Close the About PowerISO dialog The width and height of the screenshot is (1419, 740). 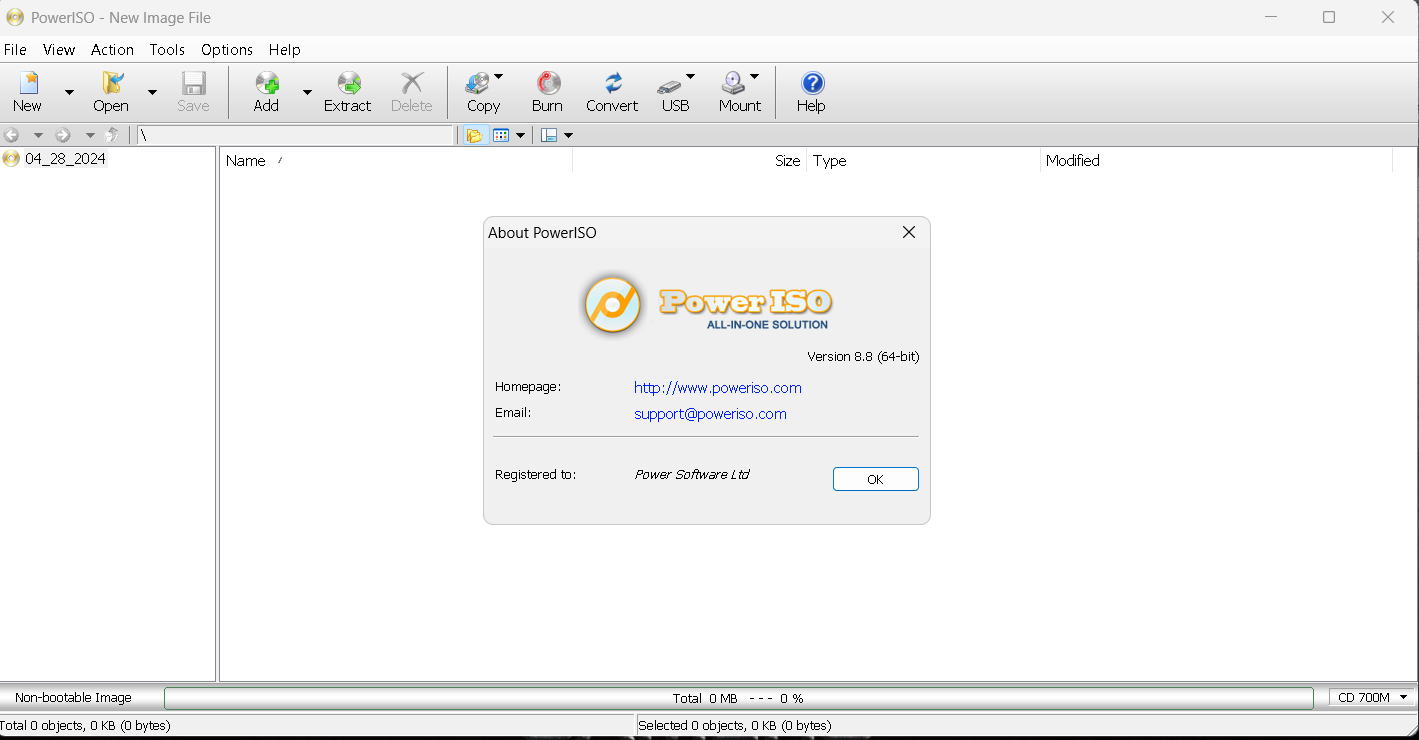pyautogui.click(x=908, y=232)
